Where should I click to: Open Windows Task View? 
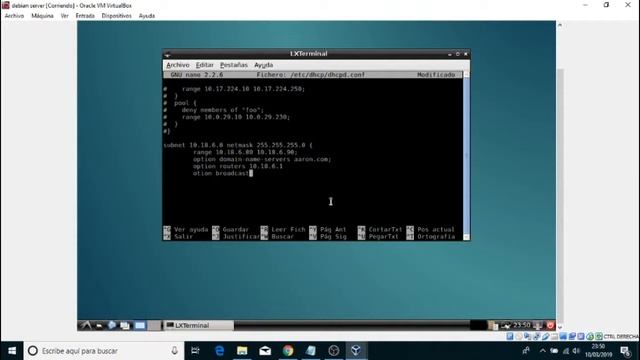[195, 351]
